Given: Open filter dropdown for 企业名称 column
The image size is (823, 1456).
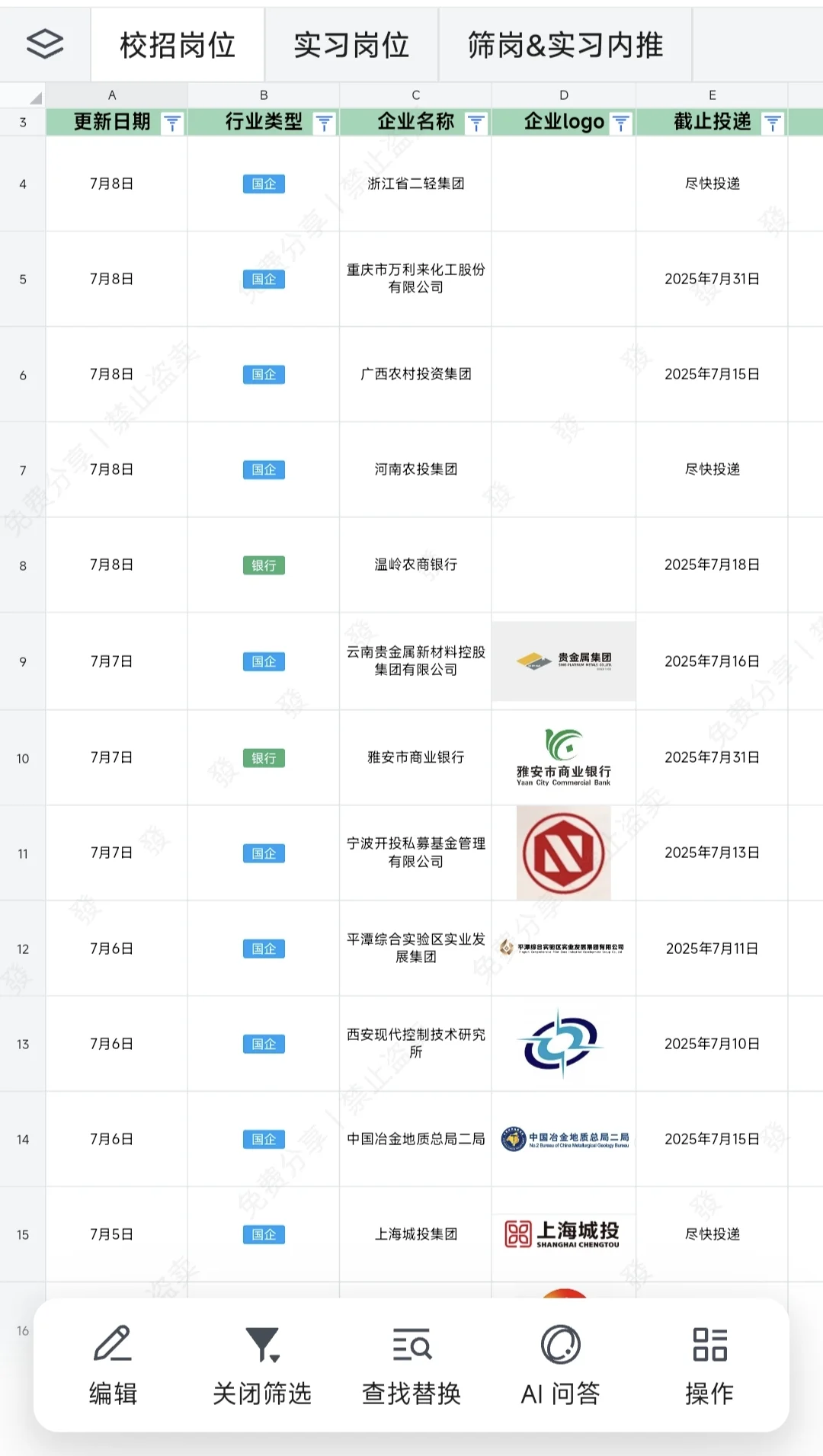Looking at the screenshot, I should (x=476, y=123).
